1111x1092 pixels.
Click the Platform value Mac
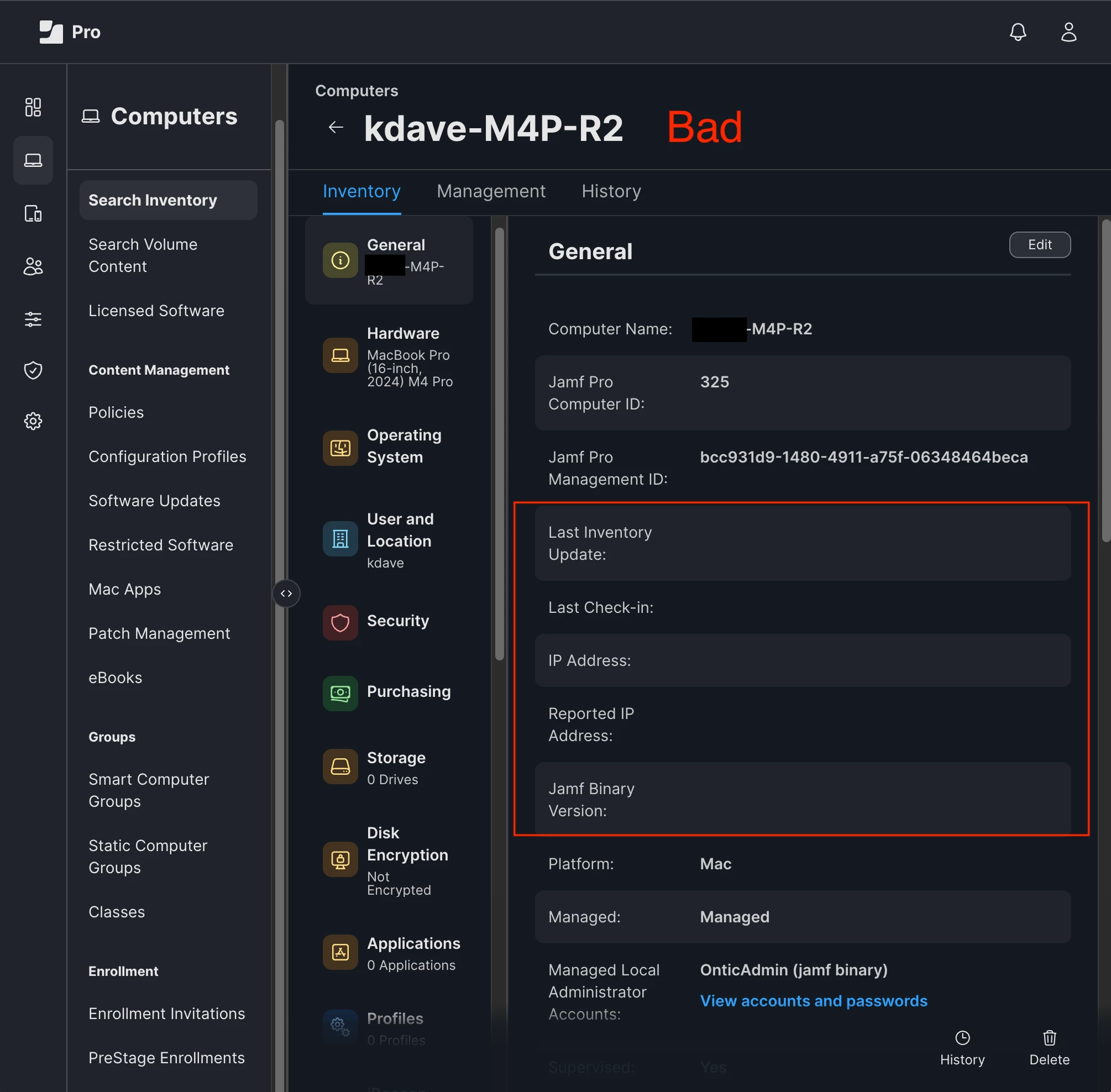click(716, 864)
